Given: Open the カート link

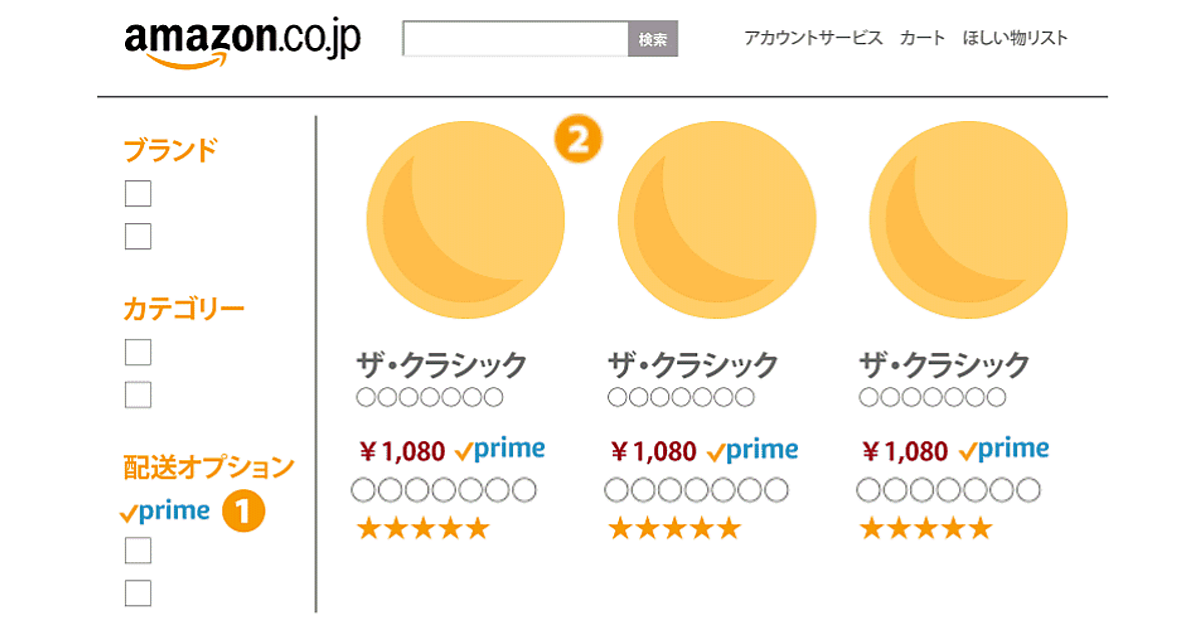Looking at the screenshot, I should coord(922,39).
